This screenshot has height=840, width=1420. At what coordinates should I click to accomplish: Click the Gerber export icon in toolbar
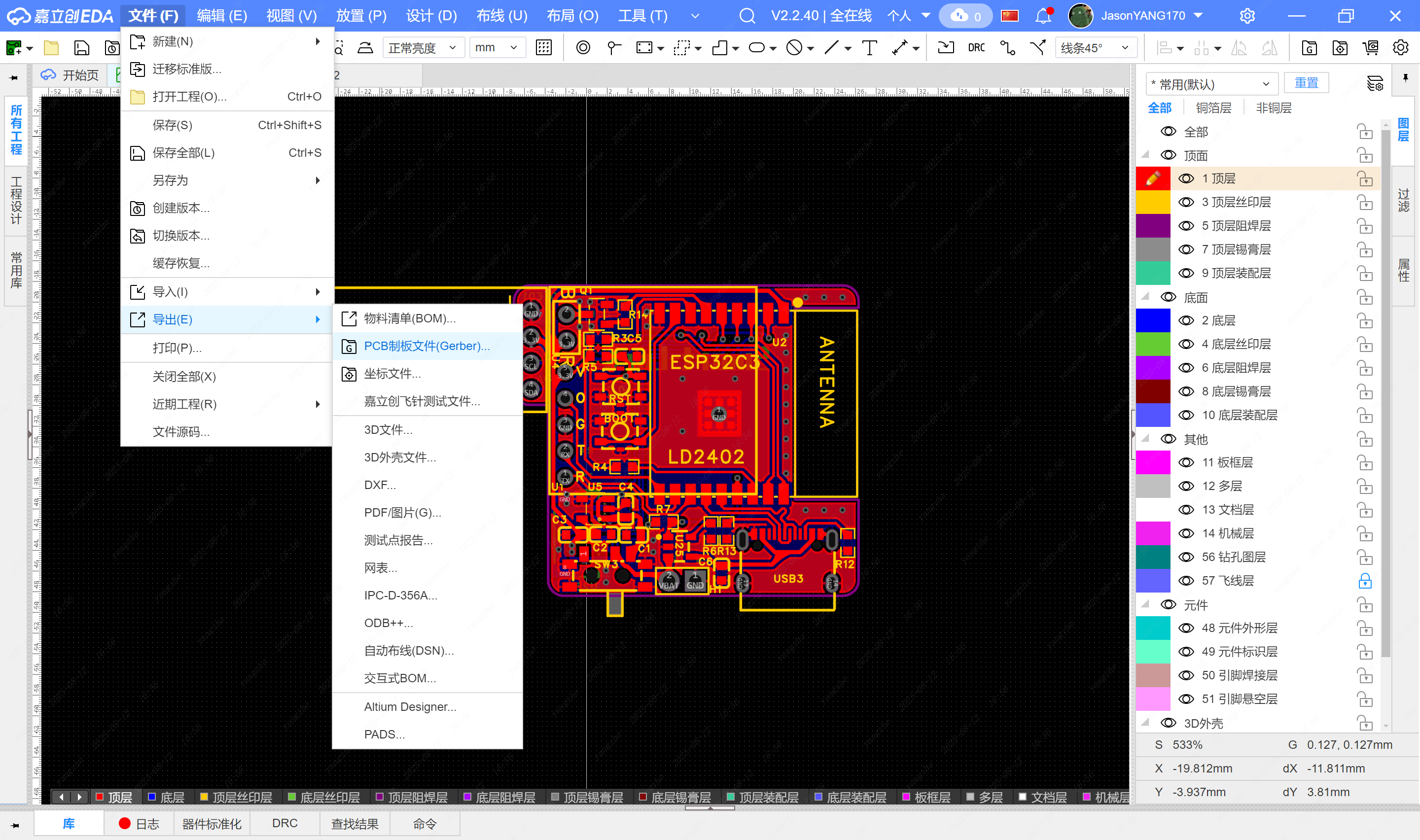pos(1309,48)
